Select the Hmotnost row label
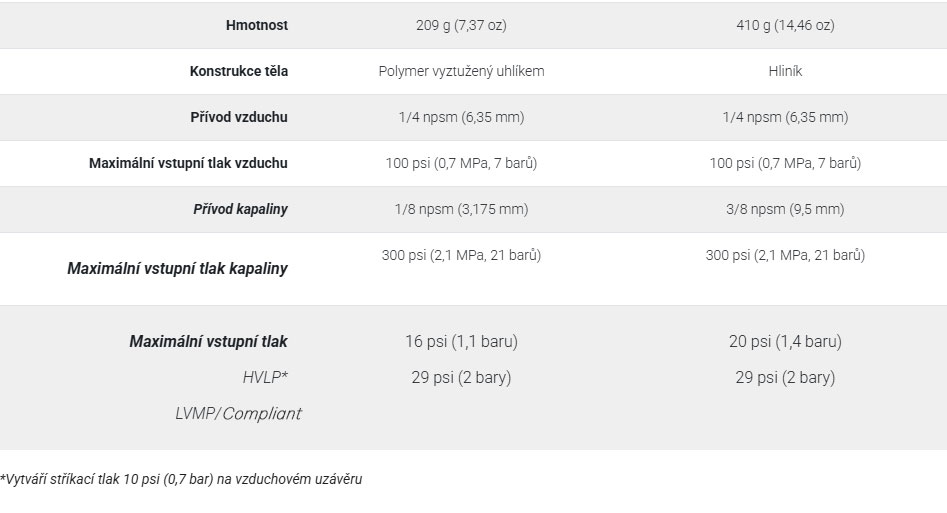The width and height of the screenshot is (947, 513). click(257, 25)
